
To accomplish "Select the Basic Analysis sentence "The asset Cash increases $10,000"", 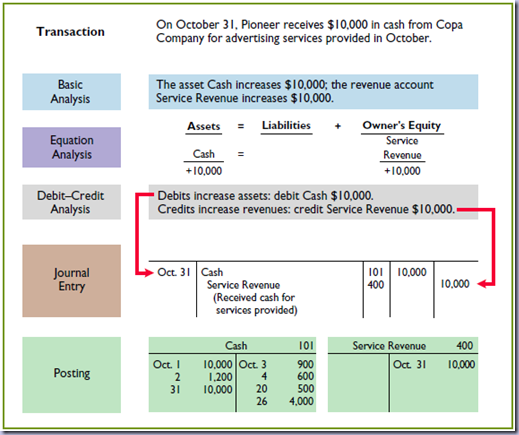I will click(241, 85).
